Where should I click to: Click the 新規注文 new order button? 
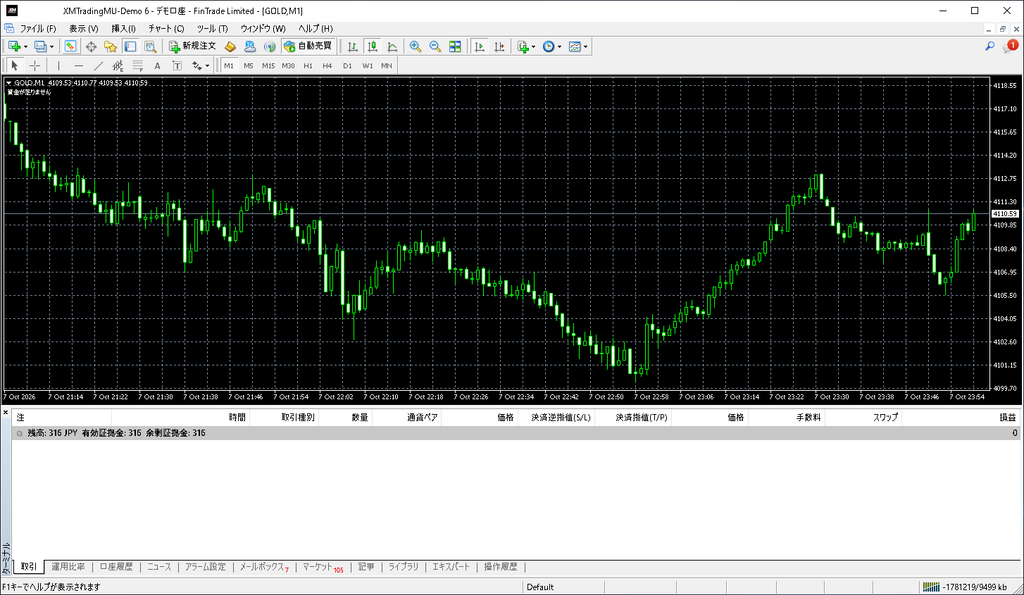click(x=192, y=46)
